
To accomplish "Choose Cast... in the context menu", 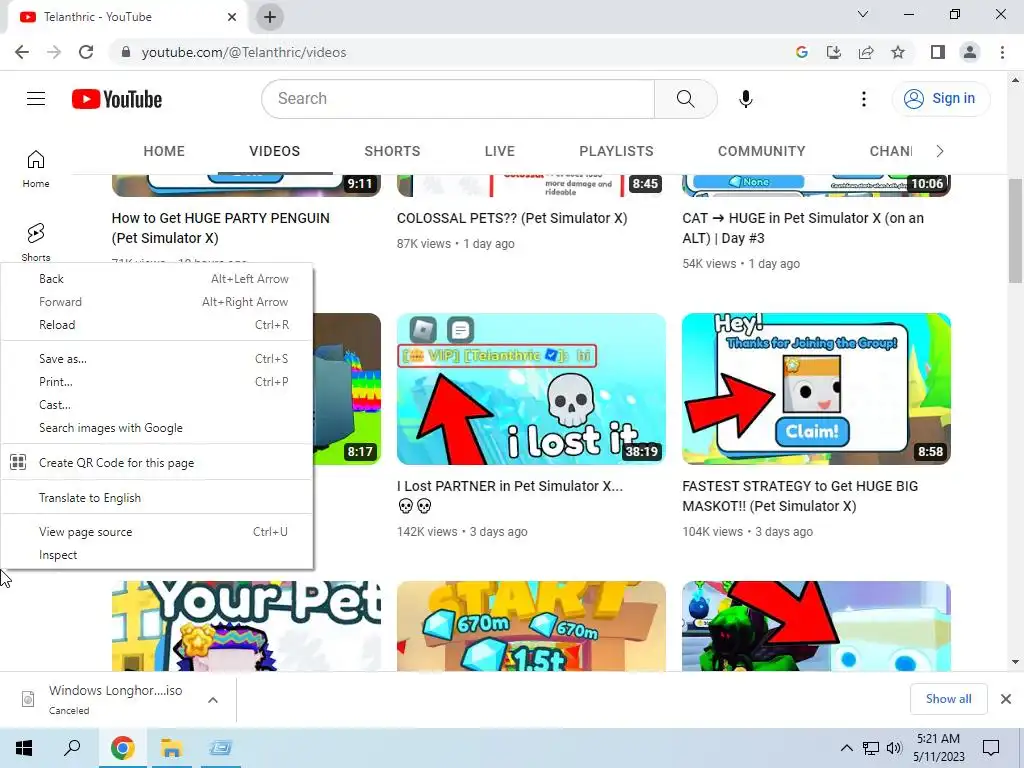I will (x=157, y=405).
